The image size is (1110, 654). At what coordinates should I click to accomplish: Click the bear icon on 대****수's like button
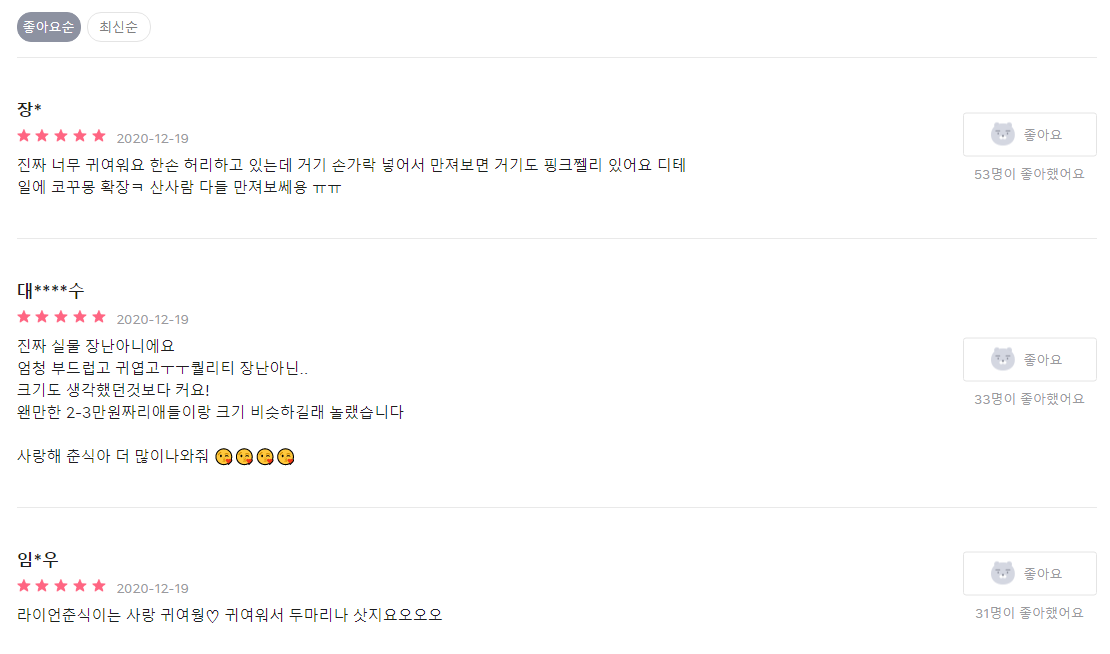tap(1003, 359)
